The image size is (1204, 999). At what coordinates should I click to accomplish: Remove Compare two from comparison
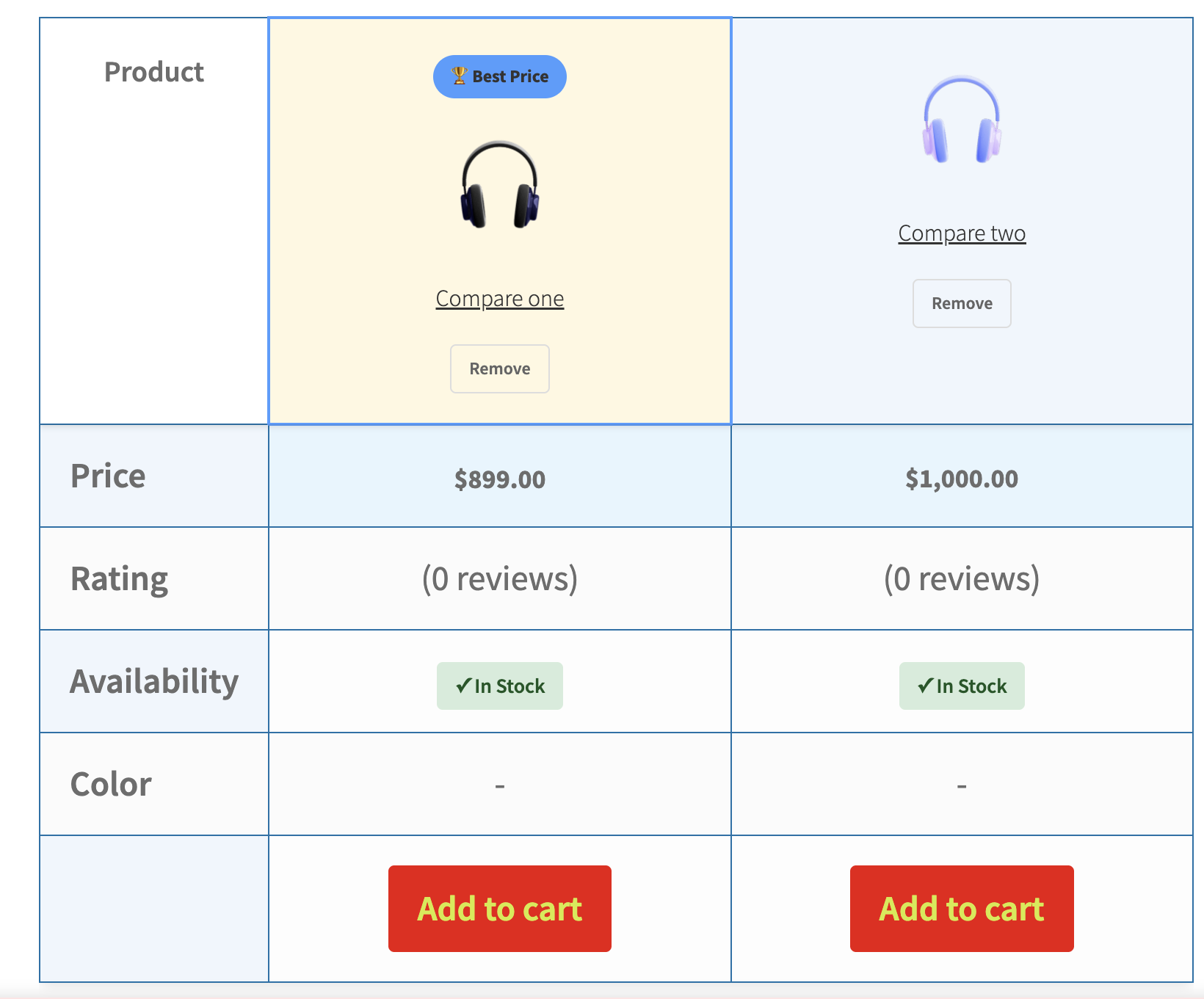pos(962,303)
